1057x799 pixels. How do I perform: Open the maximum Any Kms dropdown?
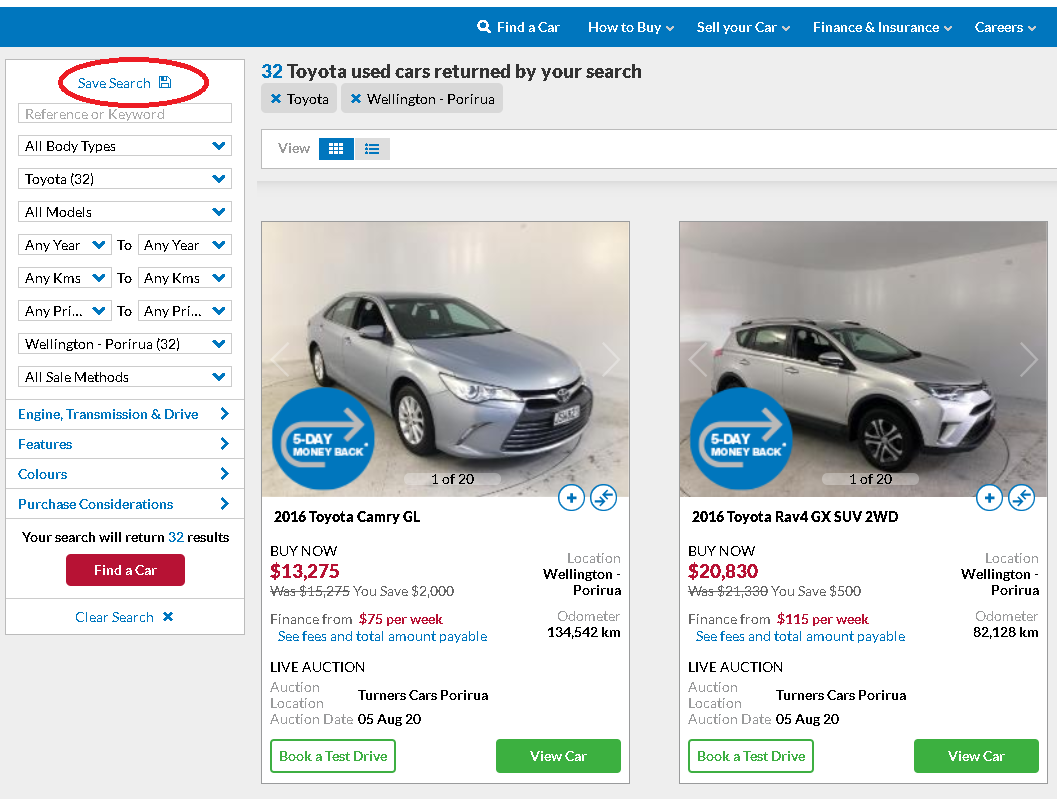click(185, 278)
